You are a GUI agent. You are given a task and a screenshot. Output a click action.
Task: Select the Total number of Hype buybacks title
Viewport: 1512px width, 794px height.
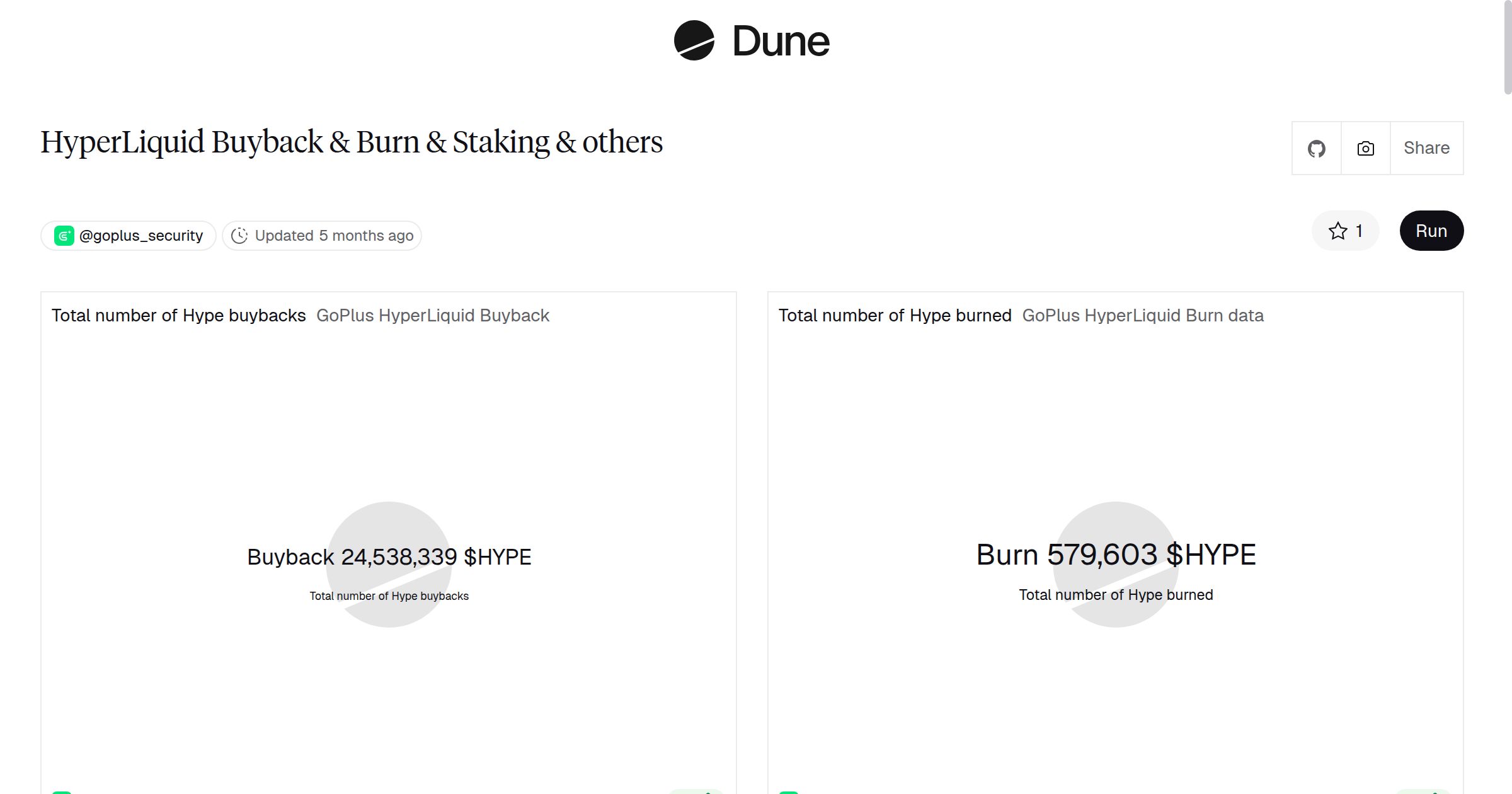click(178, 315)
